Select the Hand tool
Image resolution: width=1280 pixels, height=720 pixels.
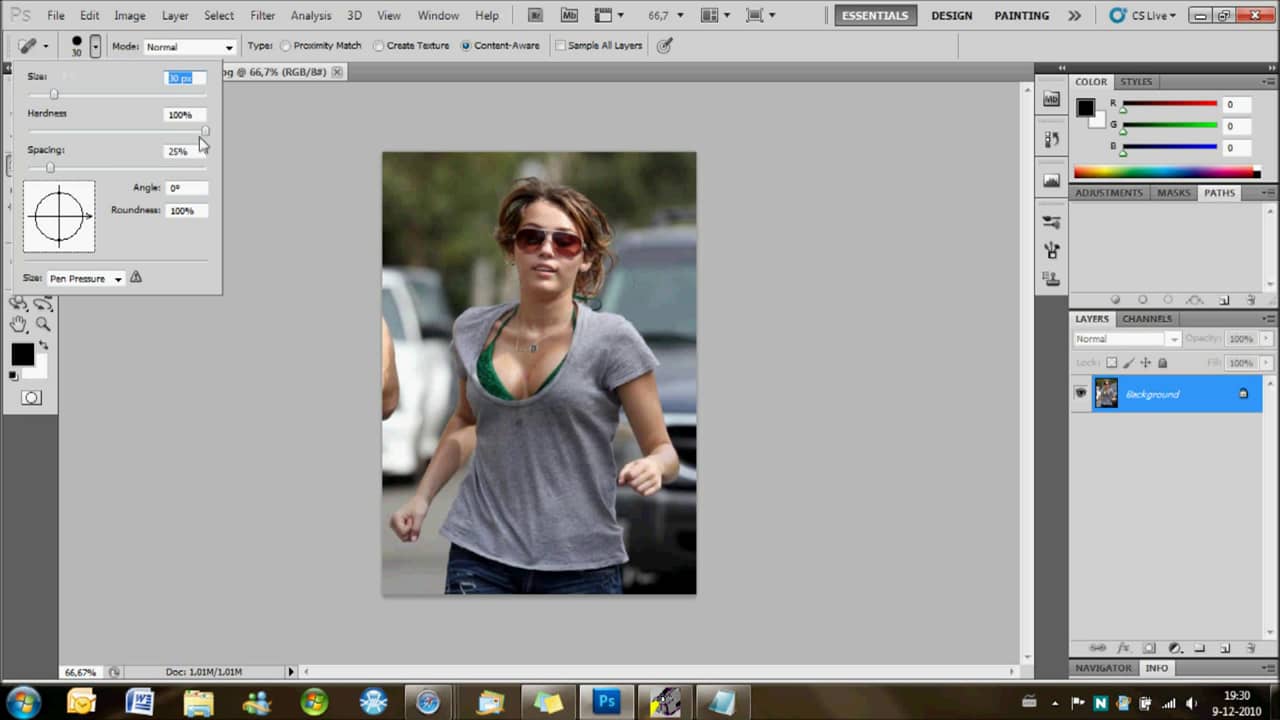pyautogui.click(x=19, y=324)
